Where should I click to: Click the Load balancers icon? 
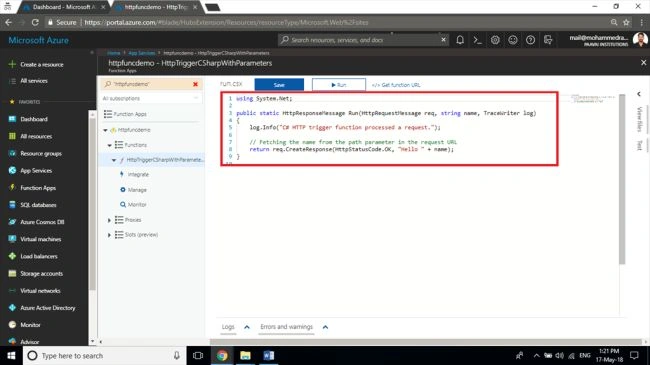(x=12, y=256)
